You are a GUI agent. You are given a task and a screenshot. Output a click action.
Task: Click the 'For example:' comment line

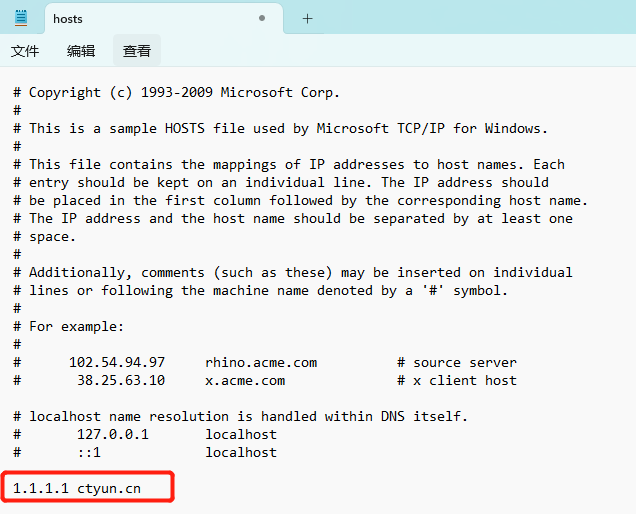coord(77,326)
